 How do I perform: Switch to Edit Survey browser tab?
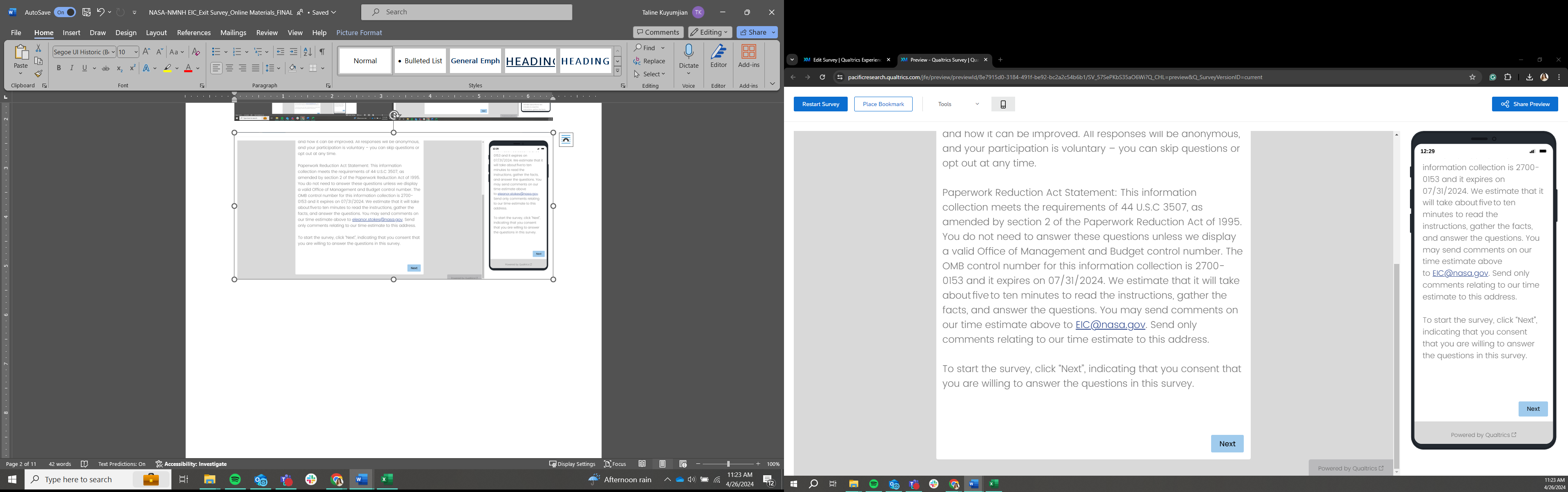[x=846, y=60]
